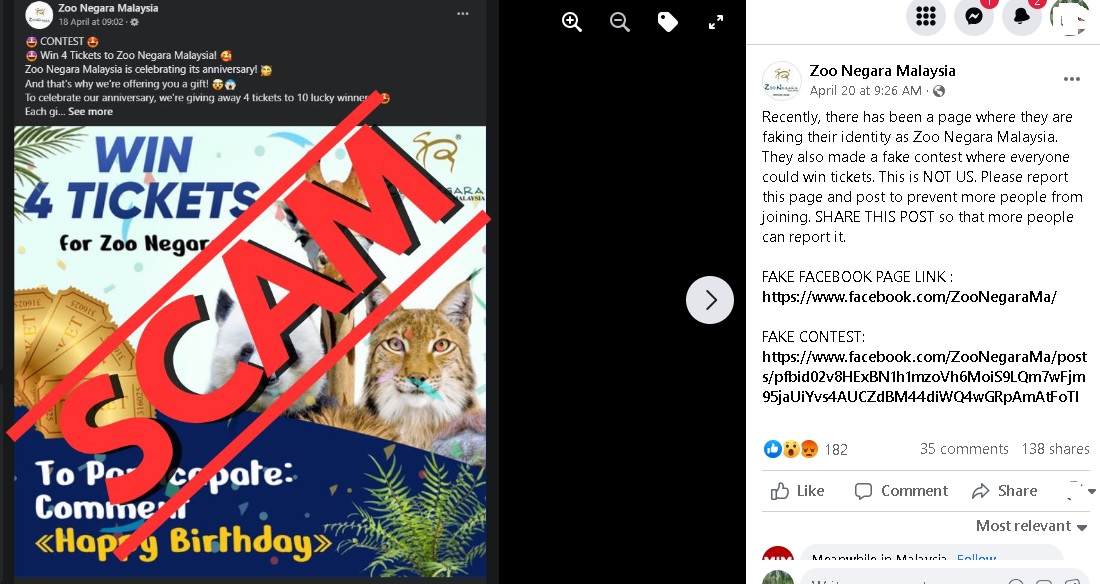Click the Share button
Image resolution: width=1100 pixels, height=584 pixels.
pyautogui.click(x=1005, y=491)
